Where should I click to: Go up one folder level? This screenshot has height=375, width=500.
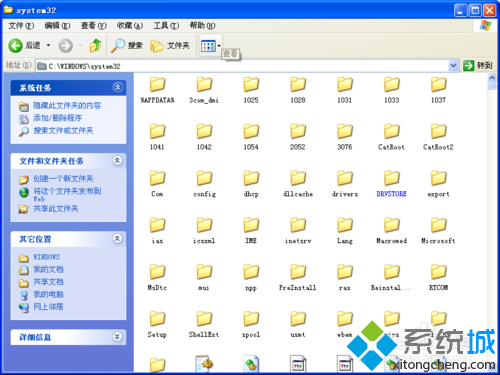(x=95, y=45)
